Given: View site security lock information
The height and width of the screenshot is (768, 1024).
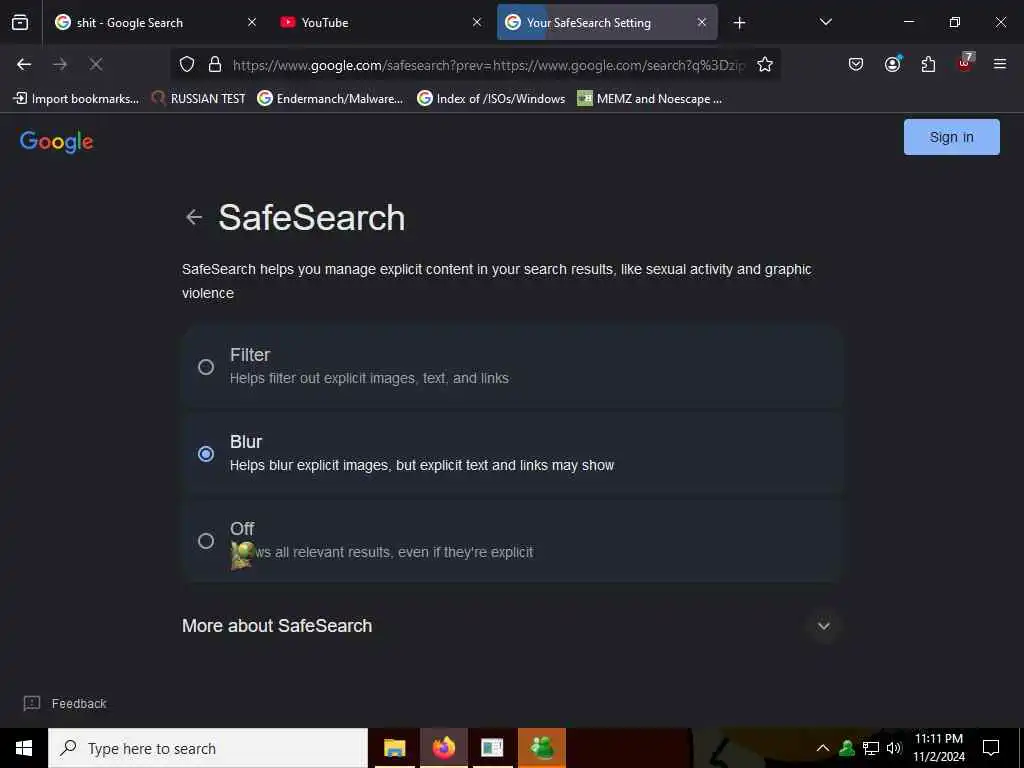Looking at the screenshot, I should coord(215,64).
